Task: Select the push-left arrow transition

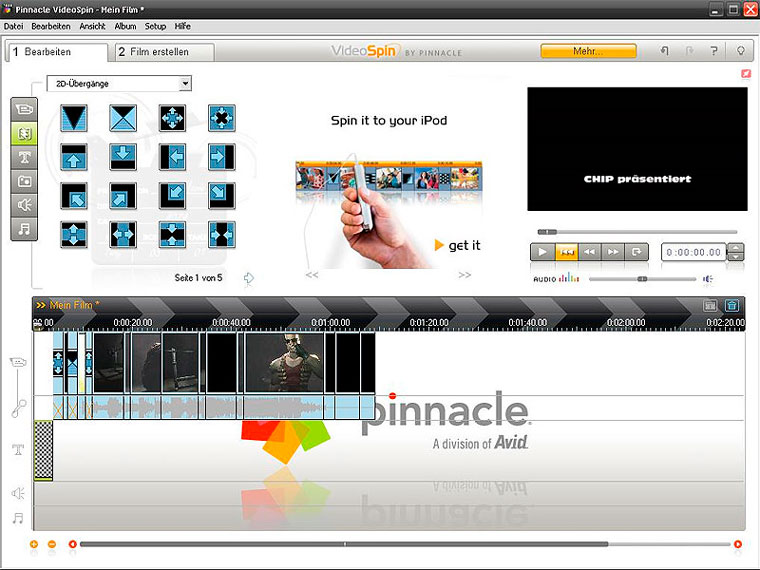Action: click(x=173, y=157)
